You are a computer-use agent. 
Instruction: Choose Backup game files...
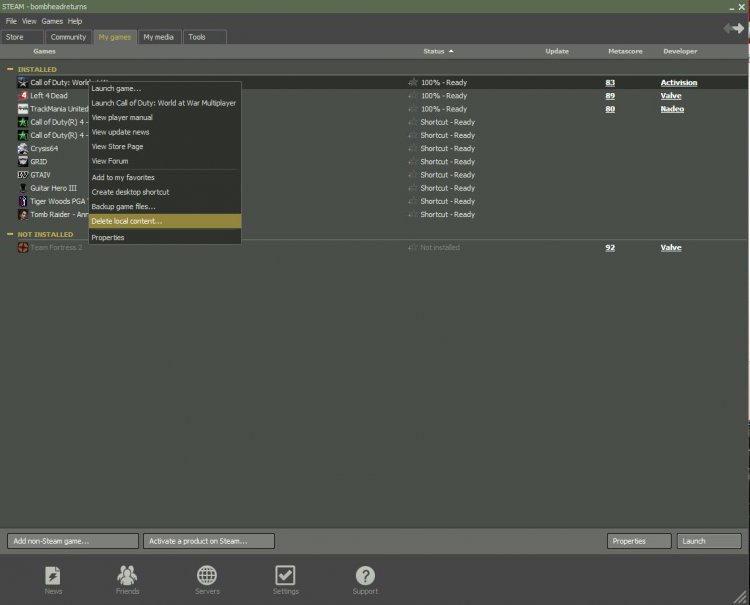pyautogui.click(x=165, y=207)
